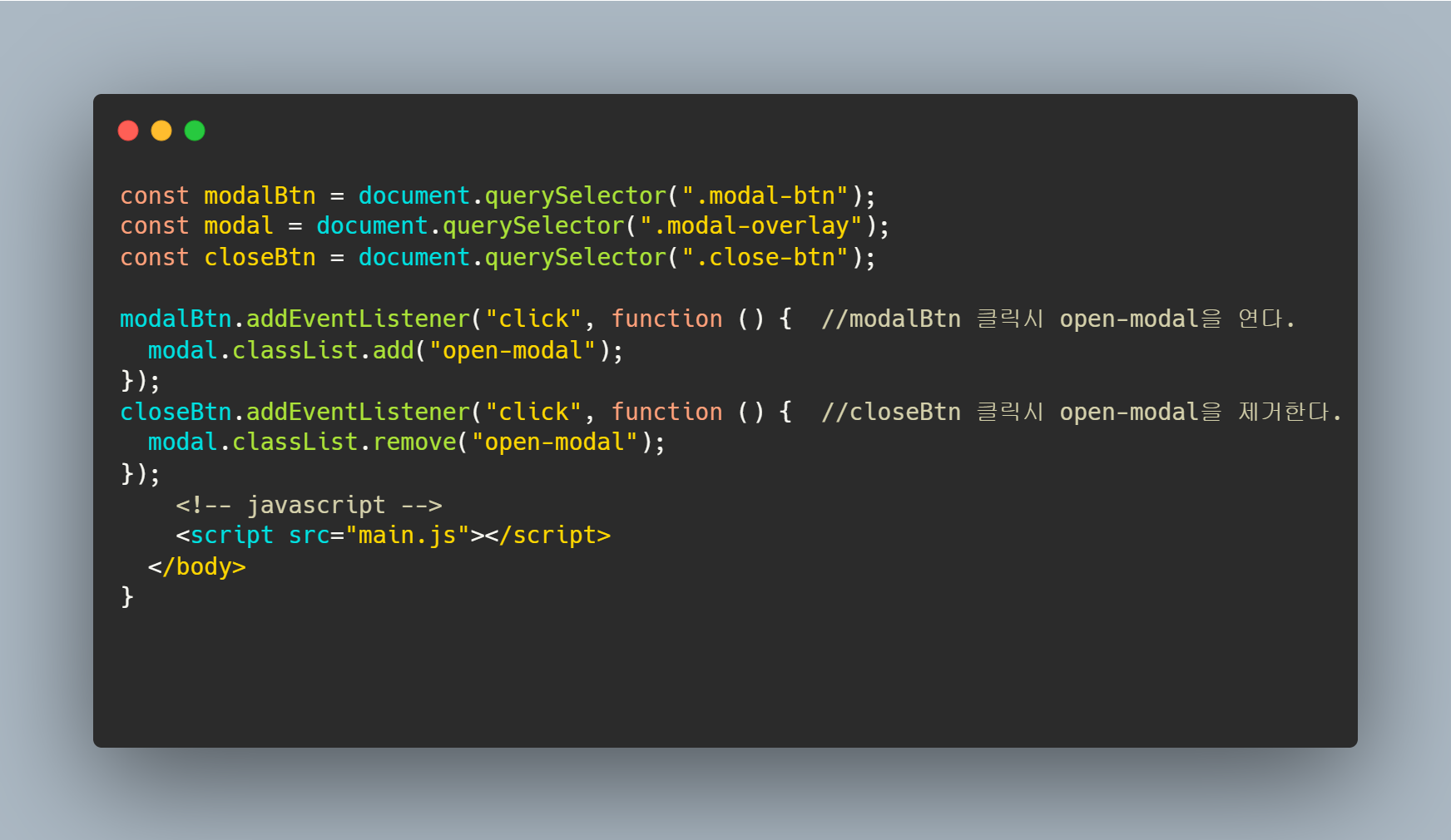This screenshot has width=1451, height=840.
Task: Click the "open-modal" string in add call
Action: (x=513, y=350)
